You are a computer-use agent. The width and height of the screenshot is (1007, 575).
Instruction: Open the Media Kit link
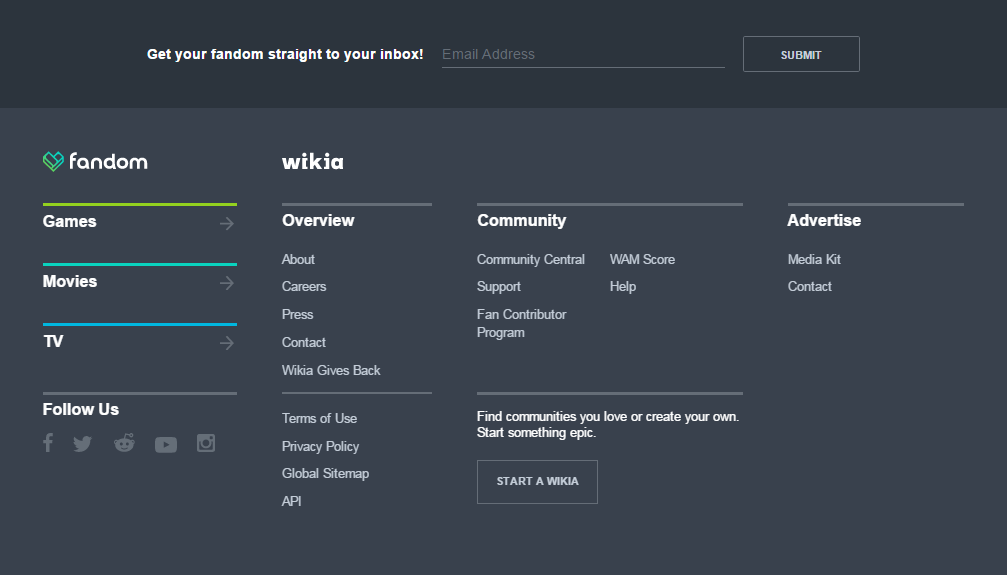(x=814, y=259)
